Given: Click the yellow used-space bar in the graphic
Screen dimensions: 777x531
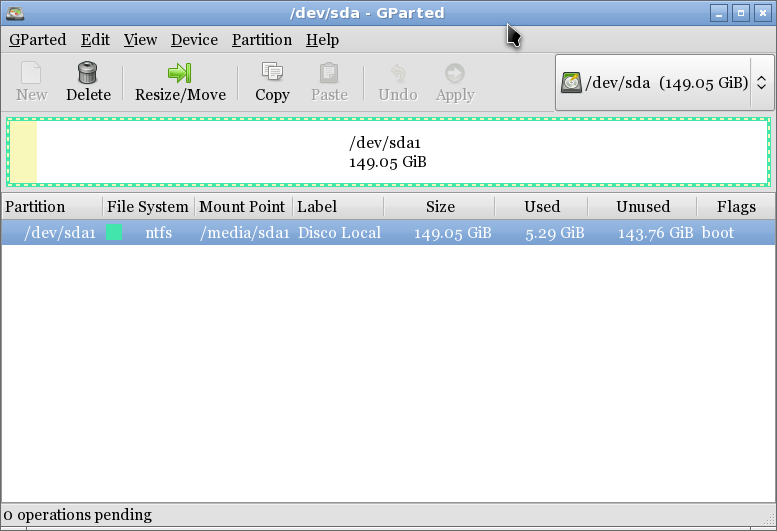Looking at the screenshot, I should [x=24, y=152].
